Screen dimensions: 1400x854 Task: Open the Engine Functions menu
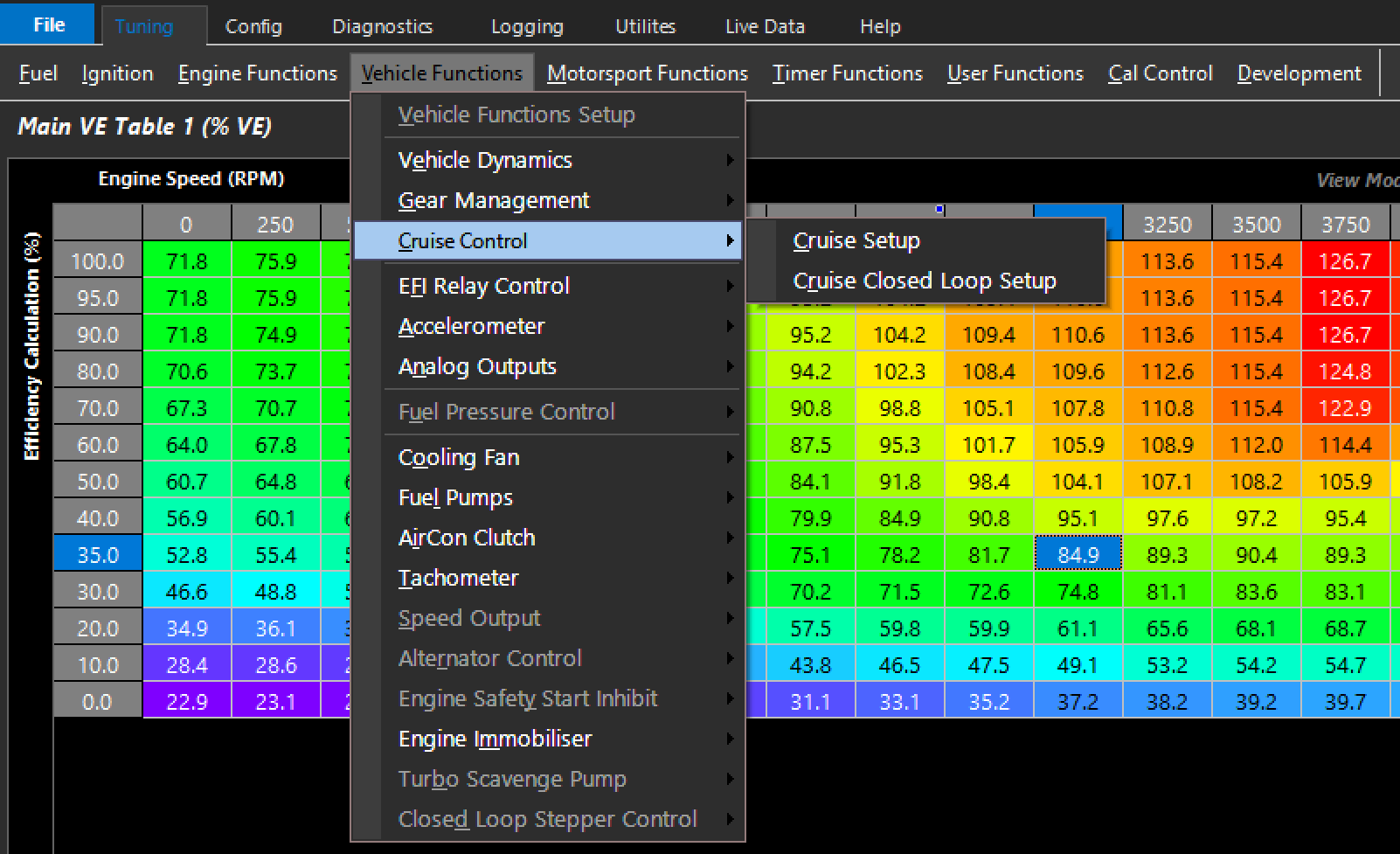click(x=258, y=73)
